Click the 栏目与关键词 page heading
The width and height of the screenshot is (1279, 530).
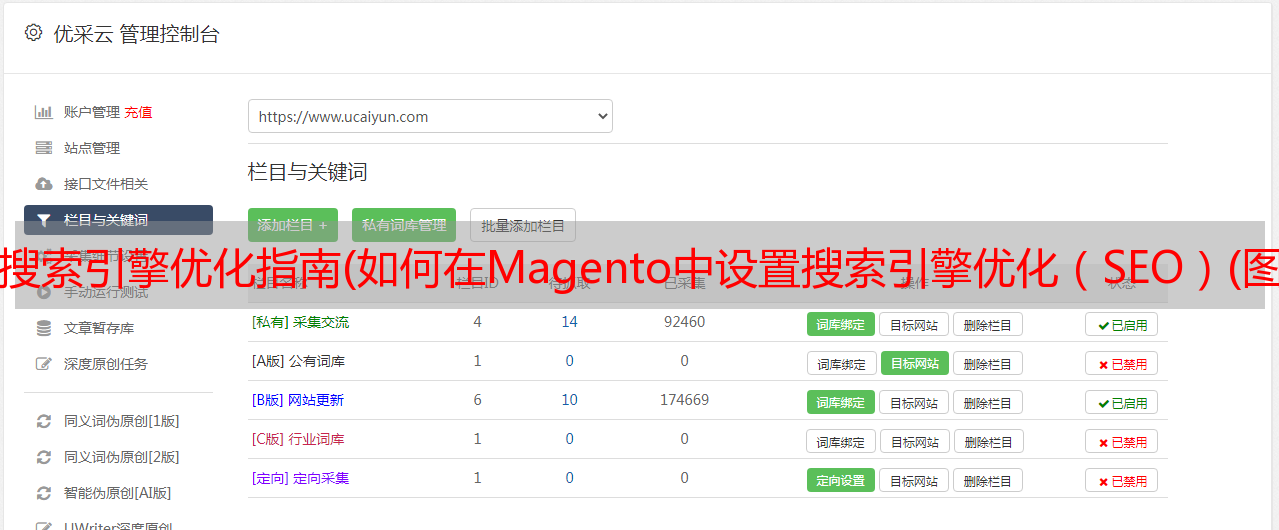[308, 172]
